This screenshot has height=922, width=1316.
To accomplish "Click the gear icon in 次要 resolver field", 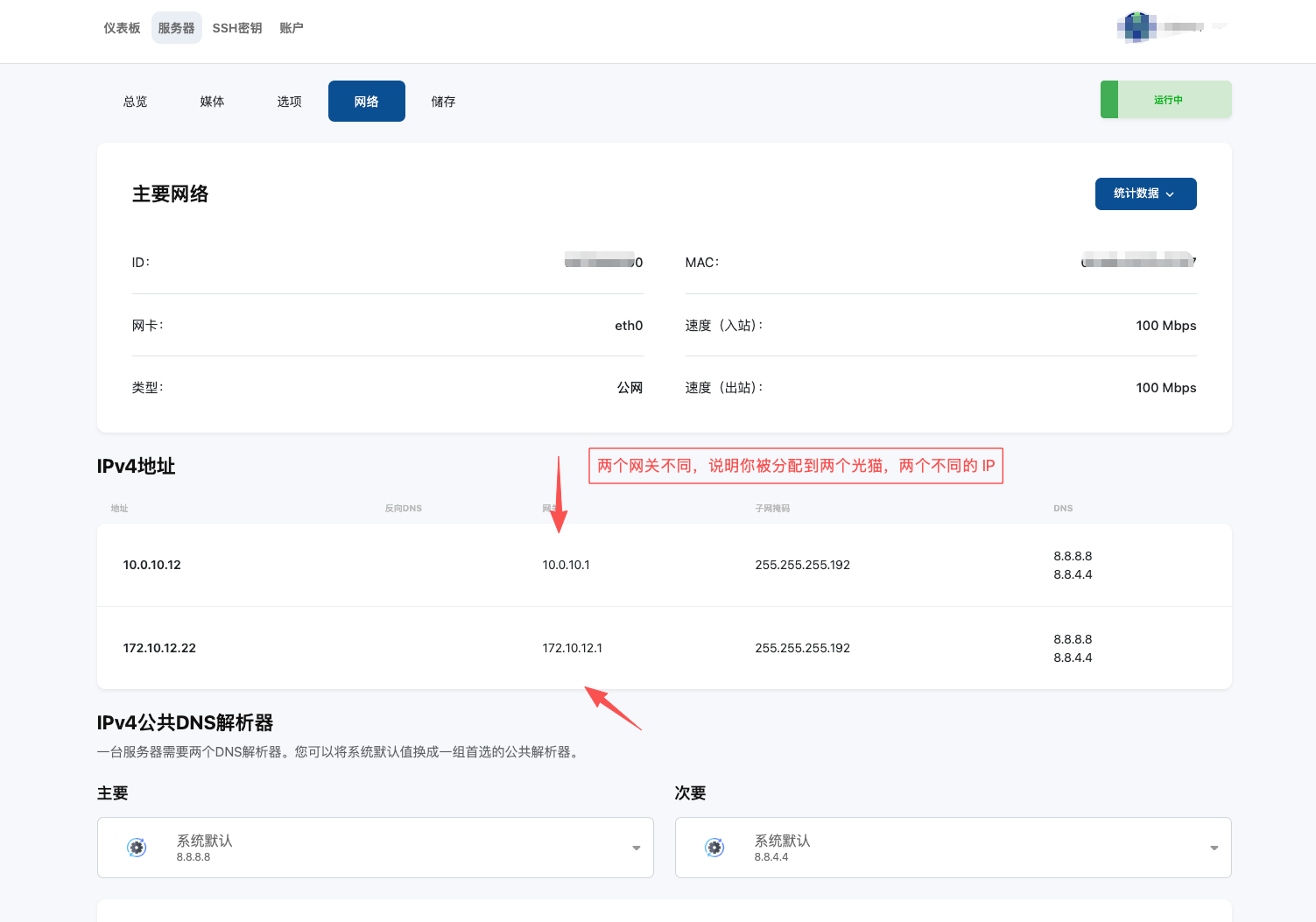I will pyautogui.click(x=714, y=848).
